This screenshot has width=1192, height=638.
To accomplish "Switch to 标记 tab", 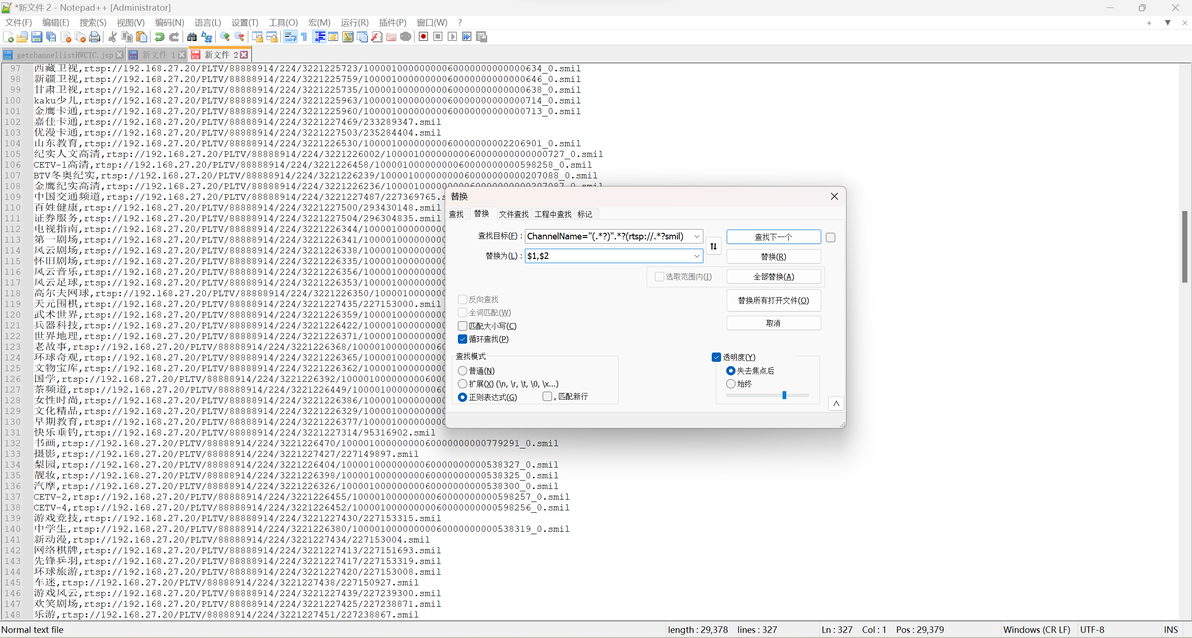I will tap(585, 214).
